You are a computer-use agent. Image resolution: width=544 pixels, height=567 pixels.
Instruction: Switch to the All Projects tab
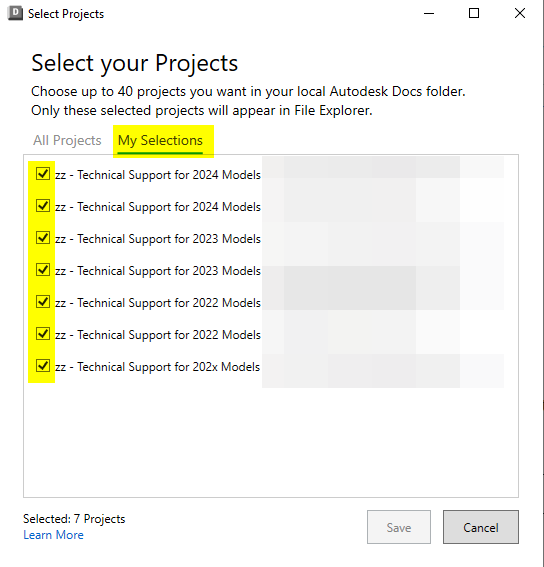(x=67, y=140)
